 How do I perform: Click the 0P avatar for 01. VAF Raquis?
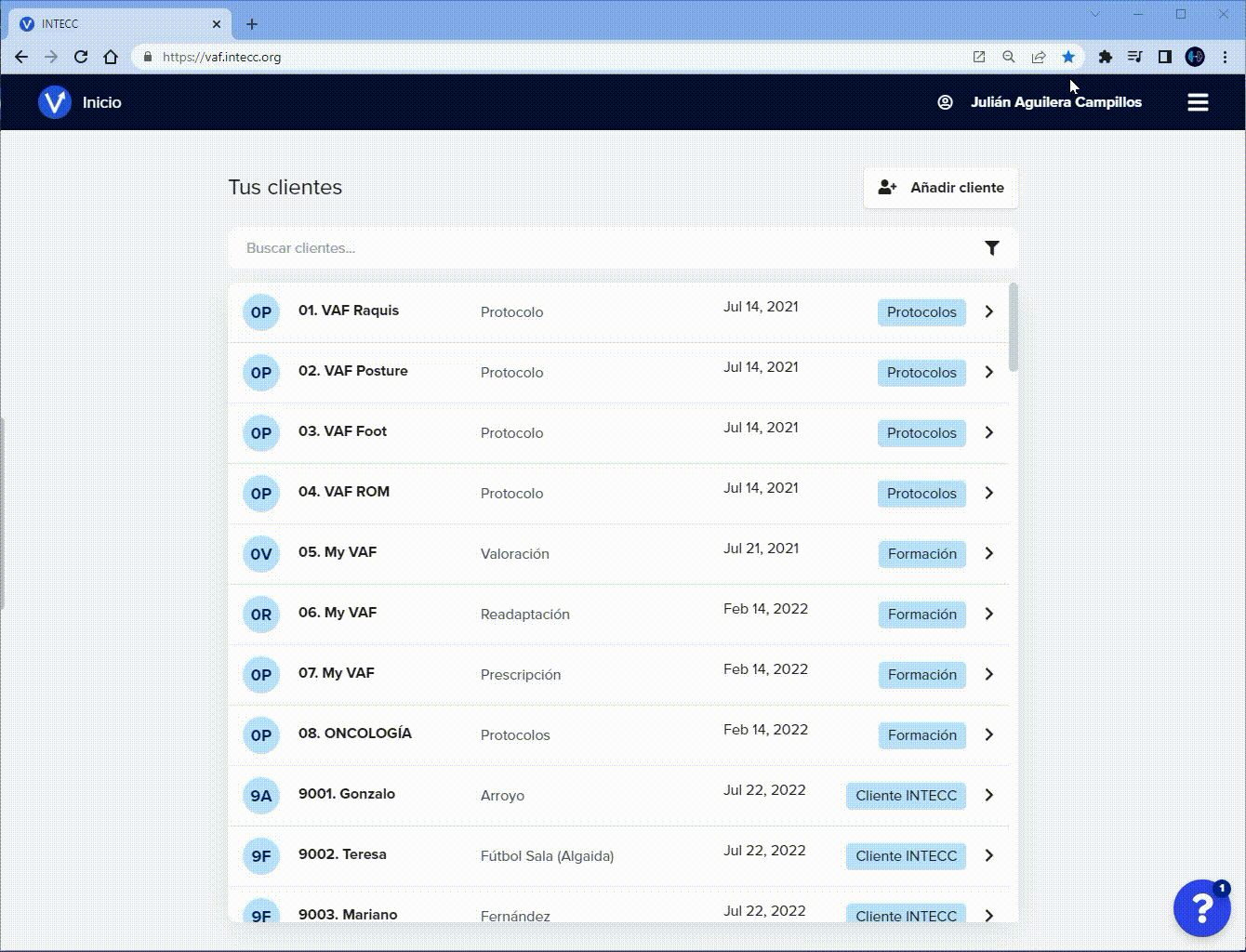point(261,312)
